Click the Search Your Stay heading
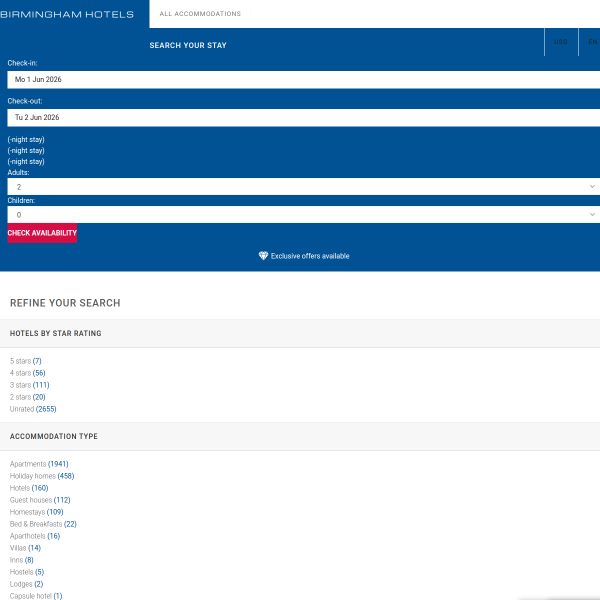Screen dimensions: 600x600 (188, 45)
